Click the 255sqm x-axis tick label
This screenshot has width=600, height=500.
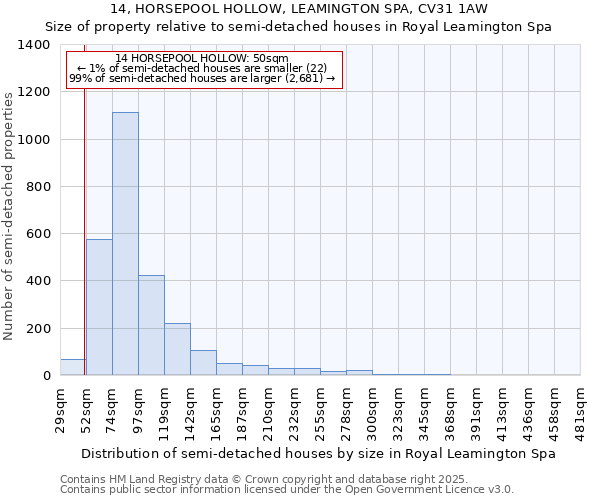(x=320, y=407)
